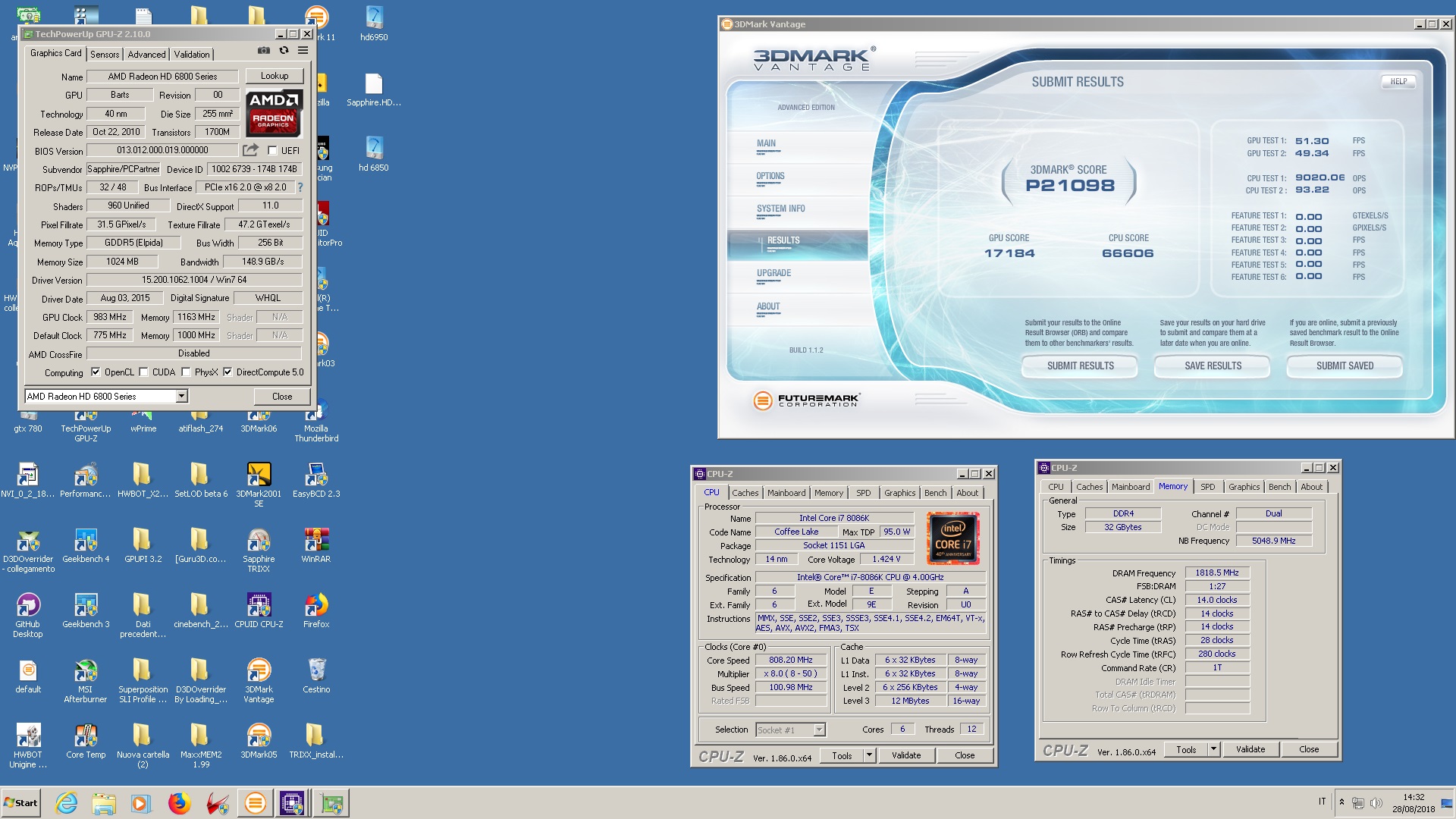Viewport: 1456px width, 819px height.
Task: Click SAVE RESULTS button
Action: (1213, 366)
